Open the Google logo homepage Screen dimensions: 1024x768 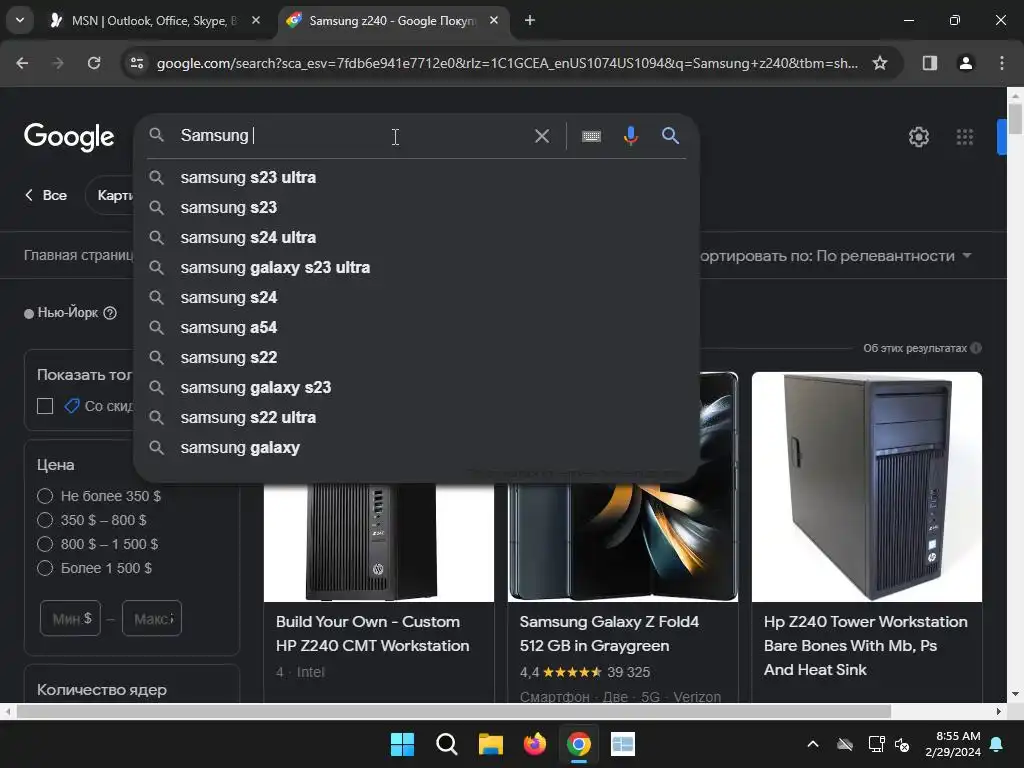(69, 136)
